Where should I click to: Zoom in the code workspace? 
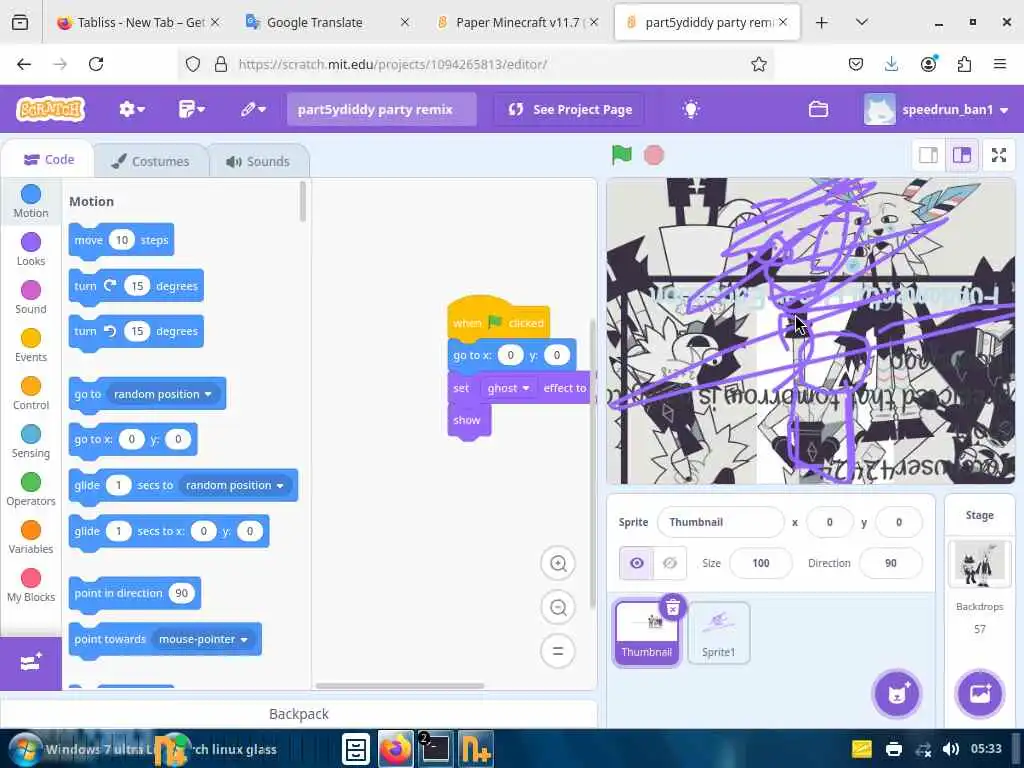coord(558,564)
